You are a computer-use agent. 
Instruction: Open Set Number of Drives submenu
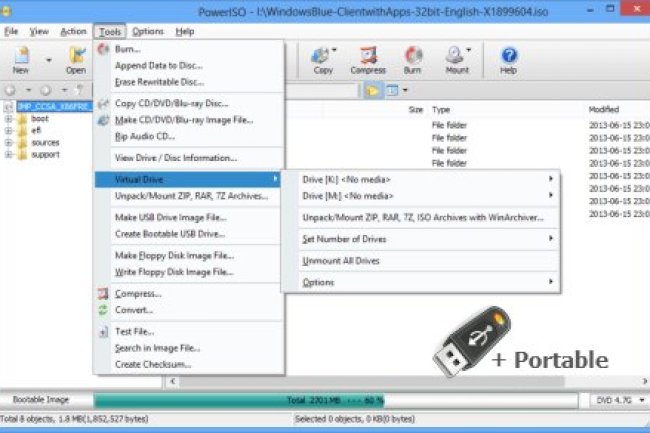point(427,239)
